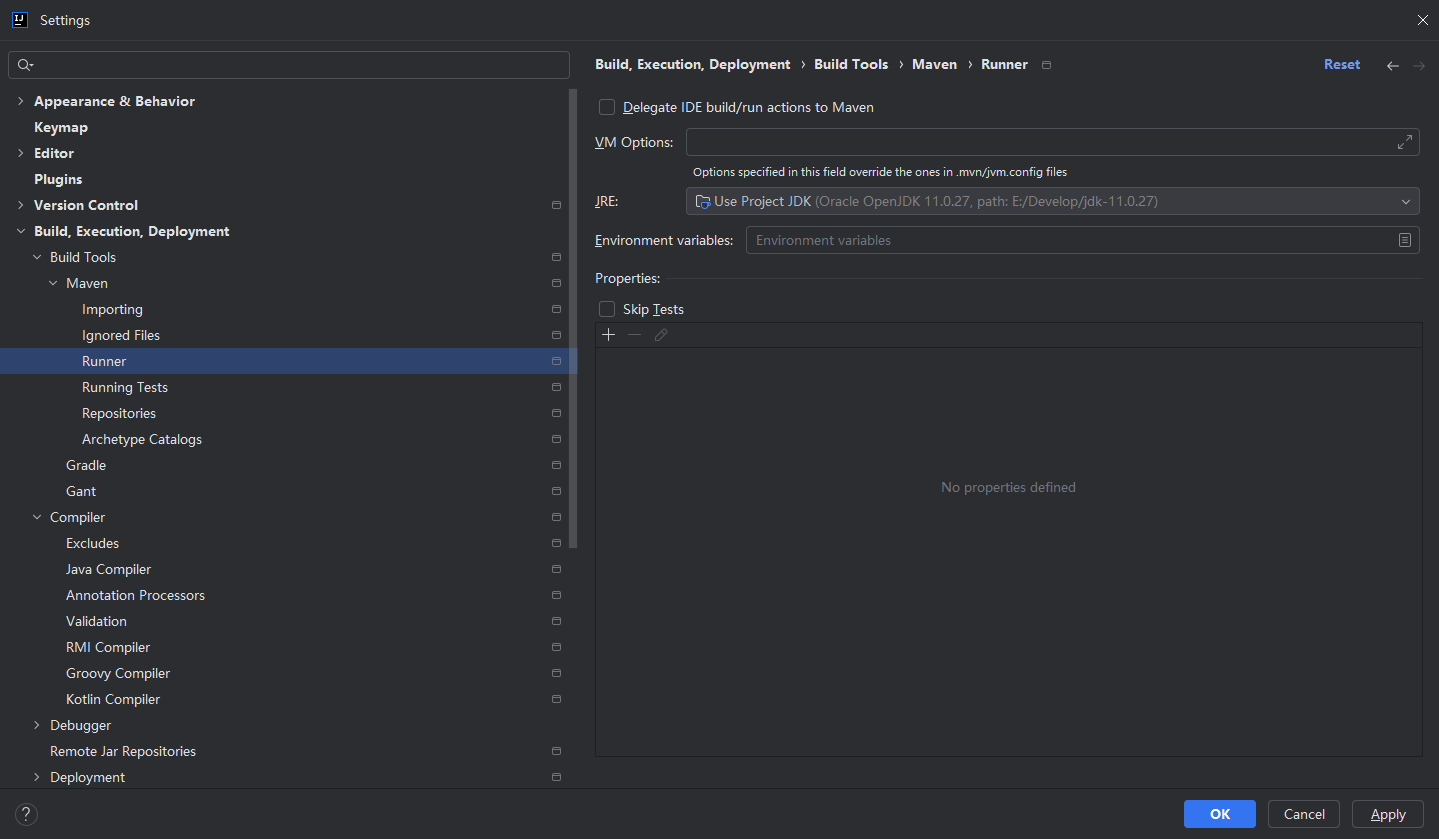This screenshot has width=1439, height=839.
Task: Open the help question mark button
Action: pyautogui.click(x=27, y=814)
